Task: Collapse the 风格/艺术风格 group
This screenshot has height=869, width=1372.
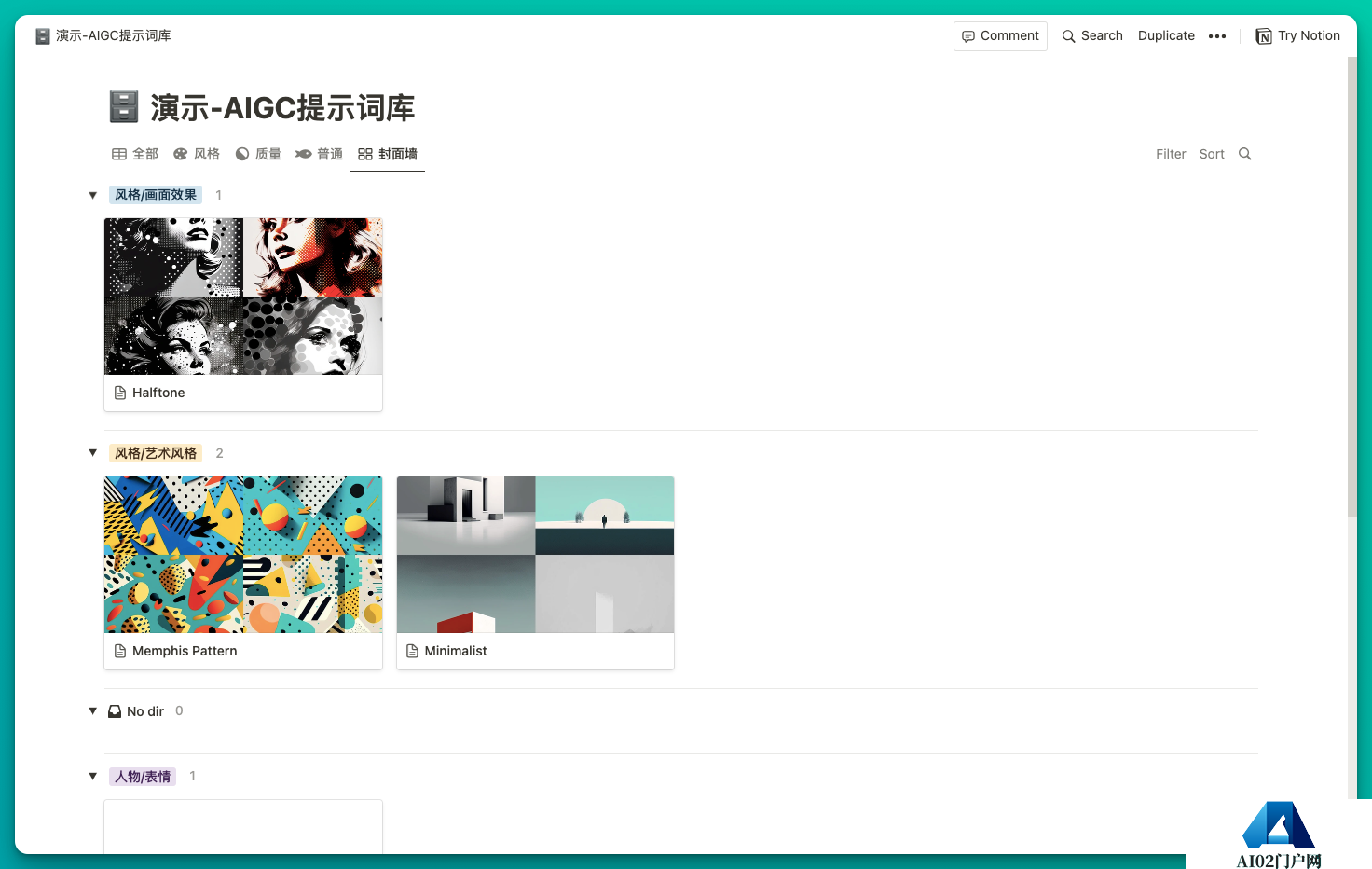Action: [x=92, y=453]
